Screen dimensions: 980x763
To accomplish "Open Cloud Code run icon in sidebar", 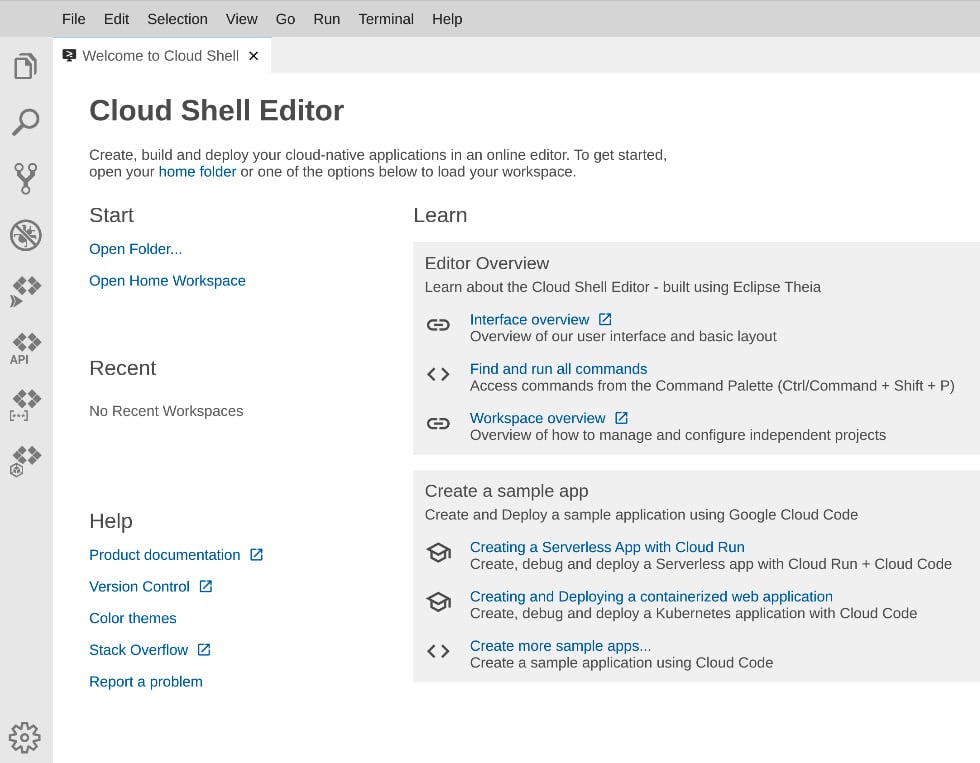I will coord(26,292).
